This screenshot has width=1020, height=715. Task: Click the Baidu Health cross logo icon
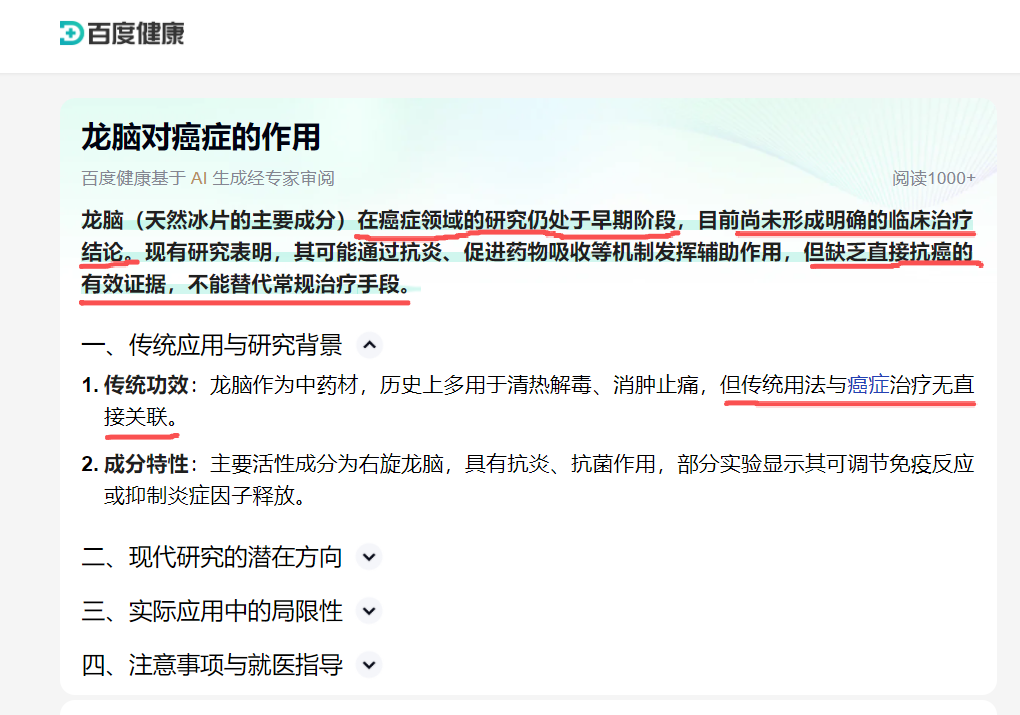71,33
